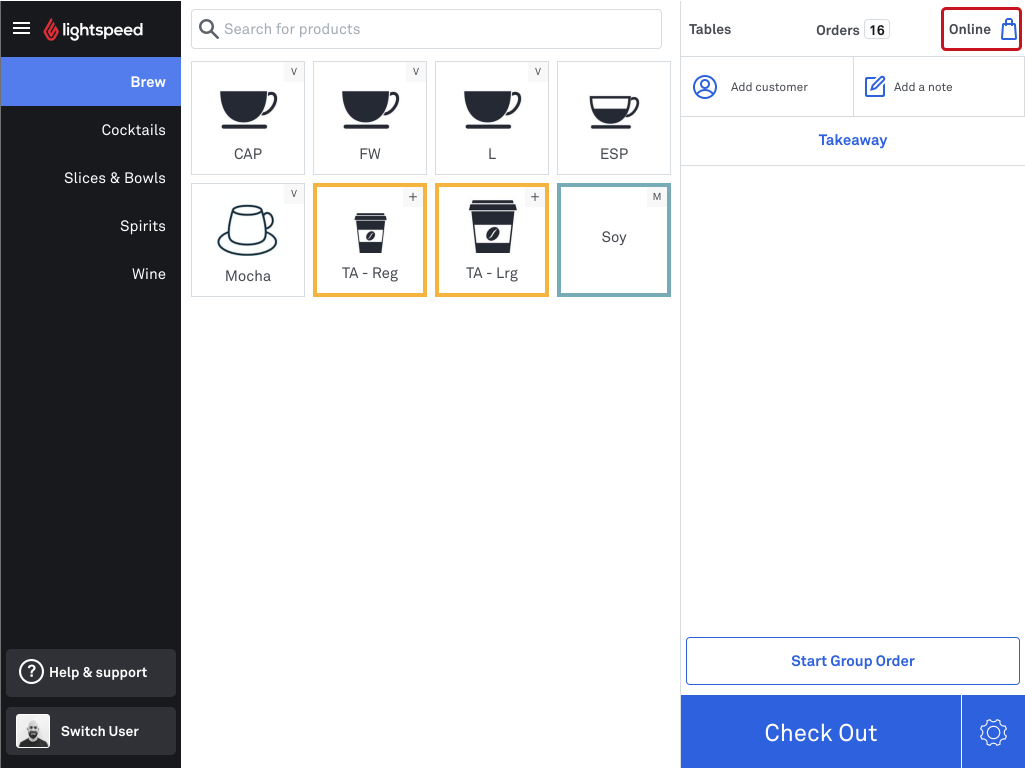The width and height of the screenshot is (1025, 768).
Task: Select the CAP coffee cup product
Action: 248,118
